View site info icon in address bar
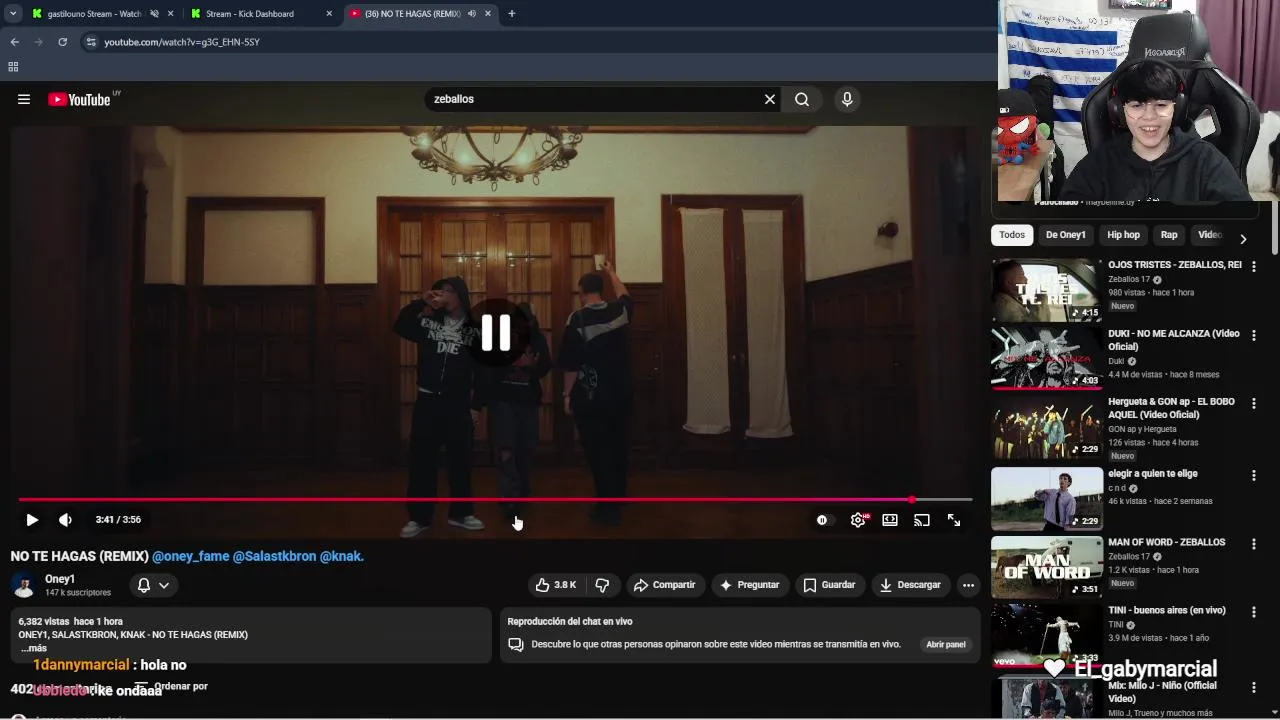The width and height of the screenshot is (1280, 720). point(91,42)
